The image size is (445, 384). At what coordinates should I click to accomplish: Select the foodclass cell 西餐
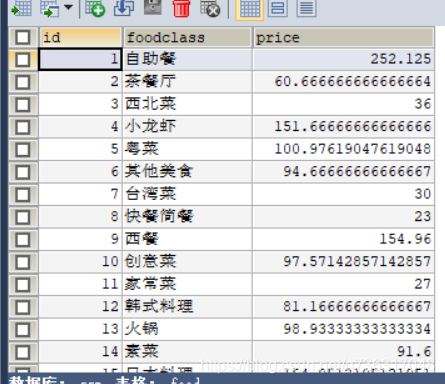click(x=187, y=239)
